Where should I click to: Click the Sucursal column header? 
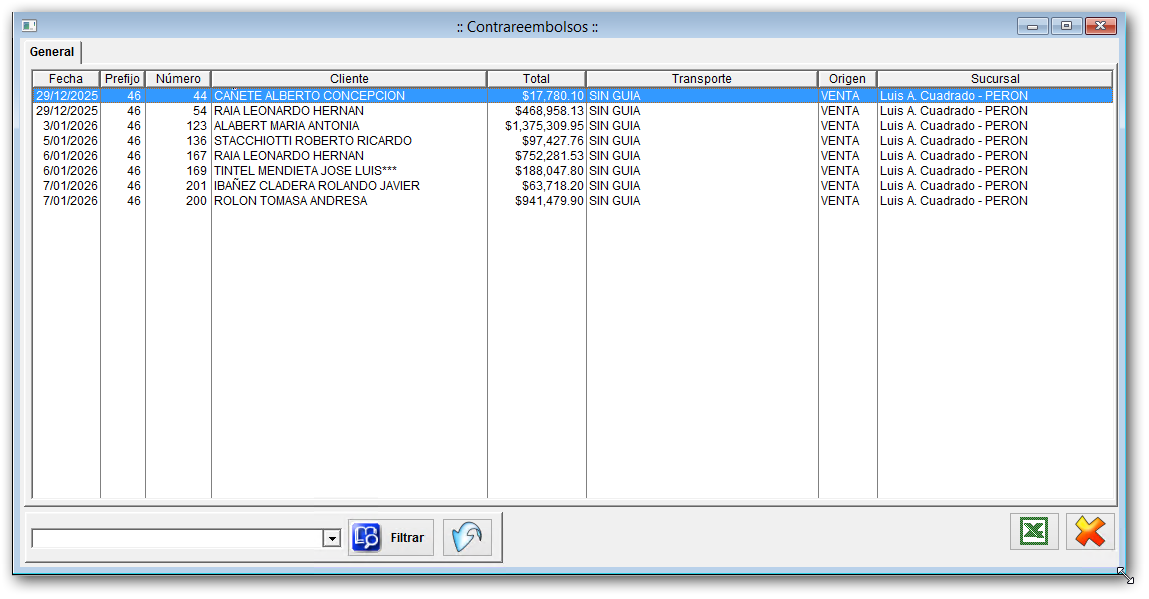(994, 79)
